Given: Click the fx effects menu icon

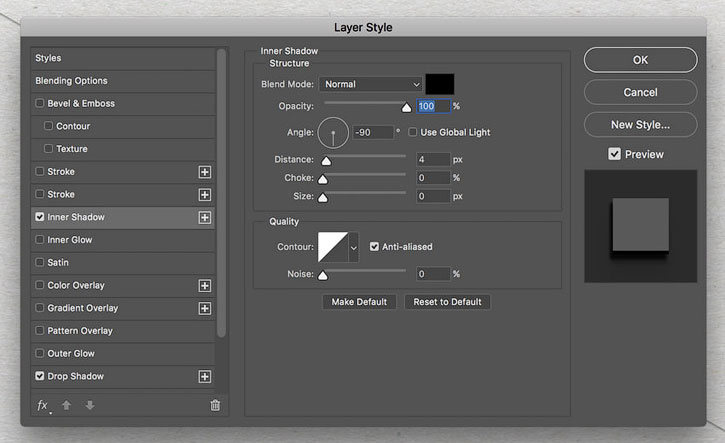Looking at the screenshot, I should click(x=43, y=406).
